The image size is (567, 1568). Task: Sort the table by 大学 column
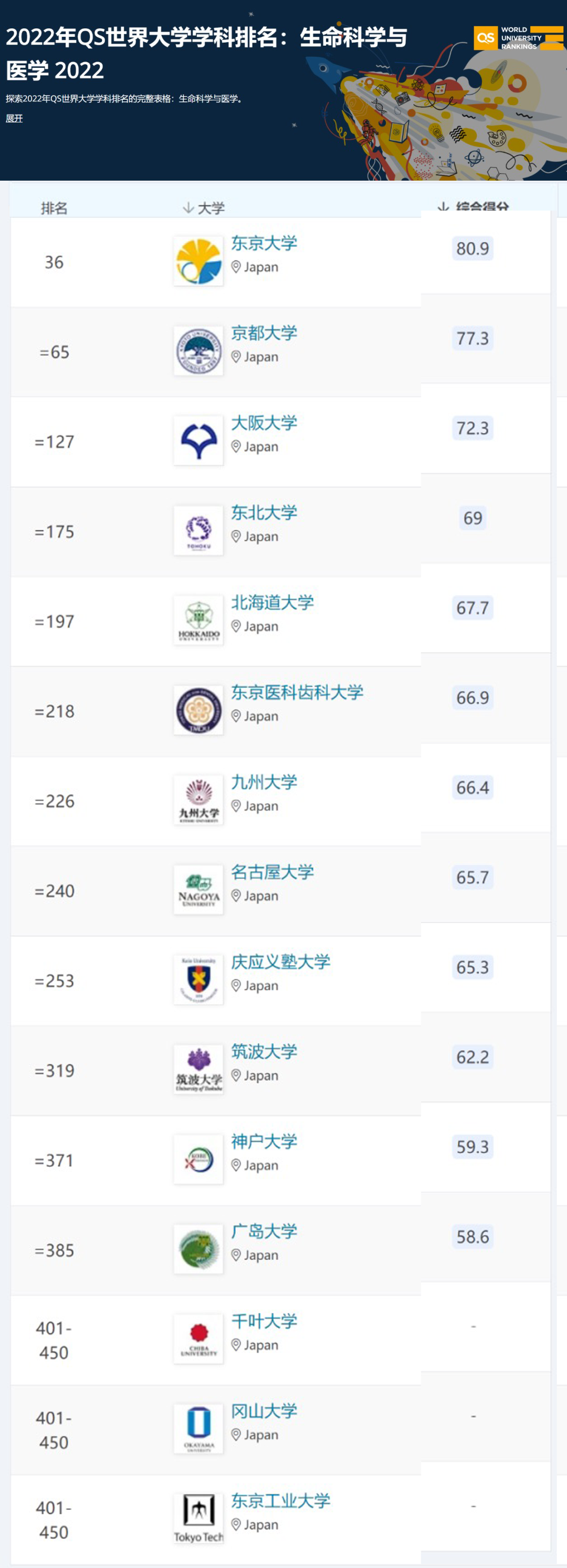204,208
